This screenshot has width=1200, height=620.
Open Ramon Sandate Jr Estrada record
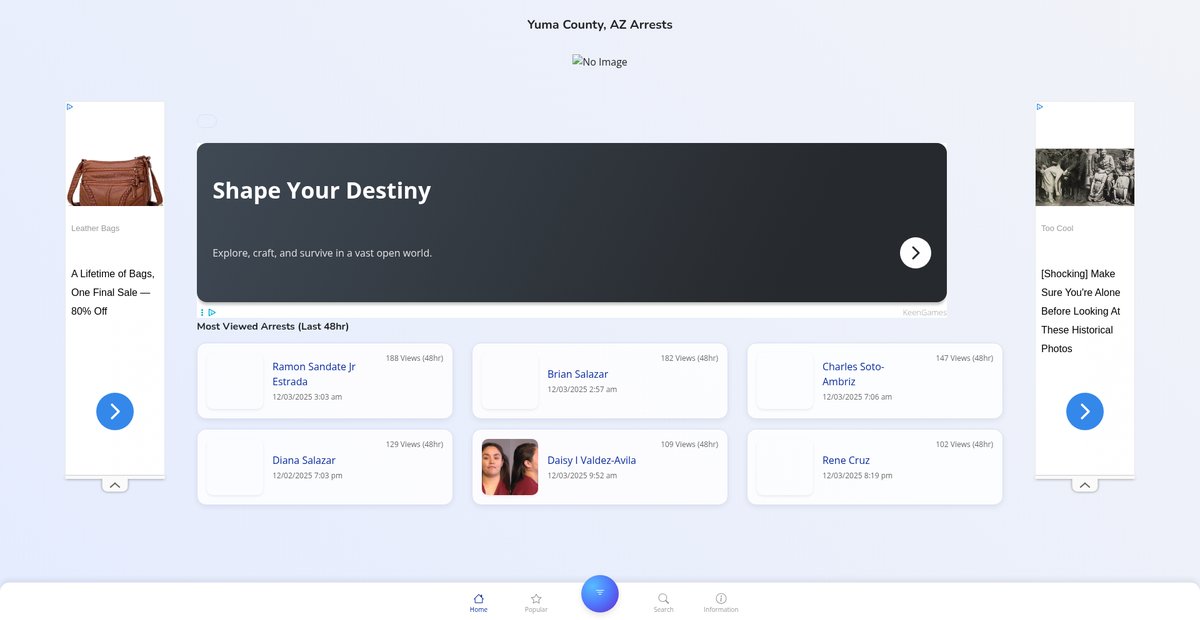tap(314, 374)
